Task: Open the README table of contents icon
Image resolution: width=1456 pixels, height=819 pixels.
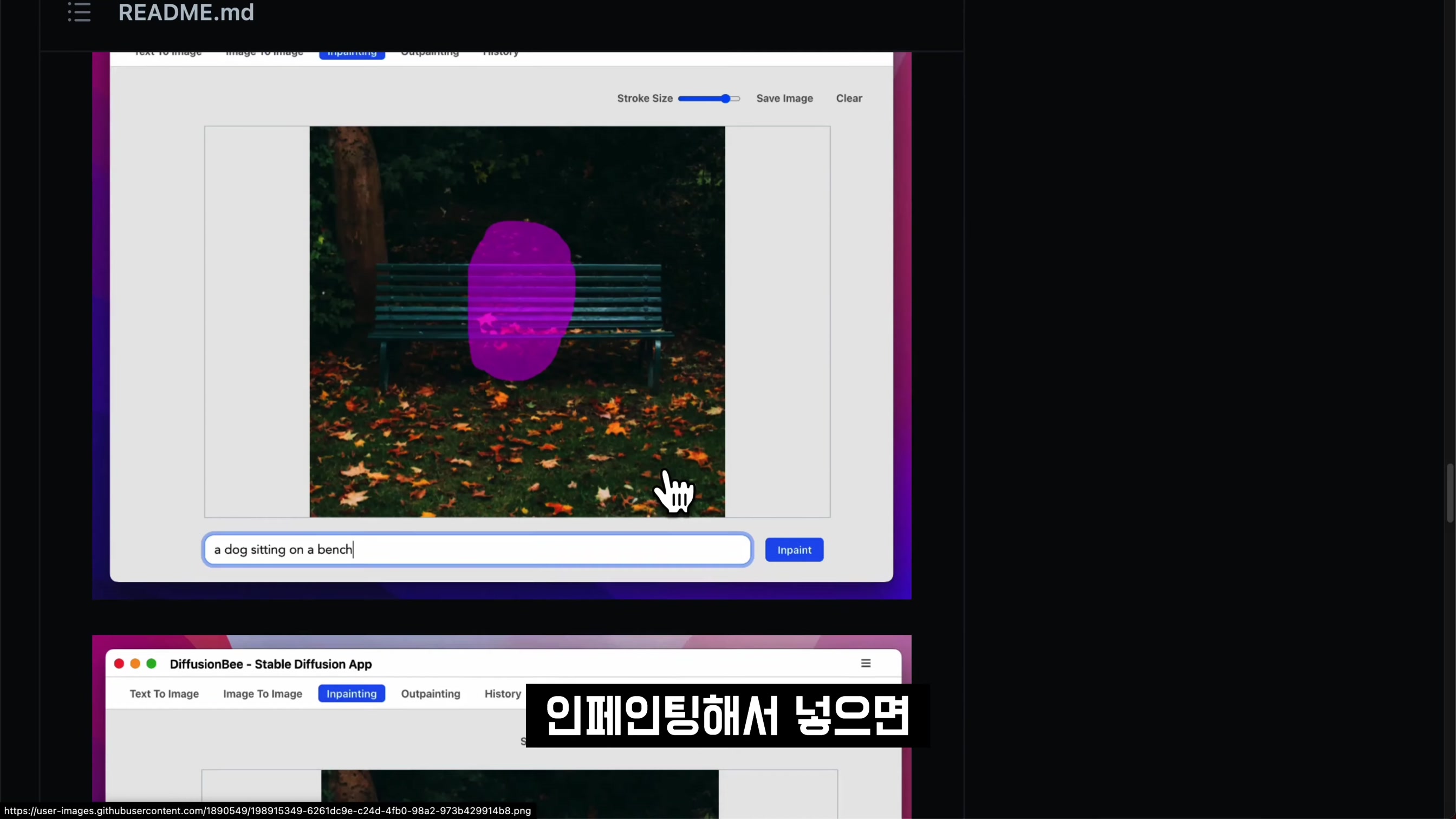Action: pyautogui.click(x=79, y=12)
